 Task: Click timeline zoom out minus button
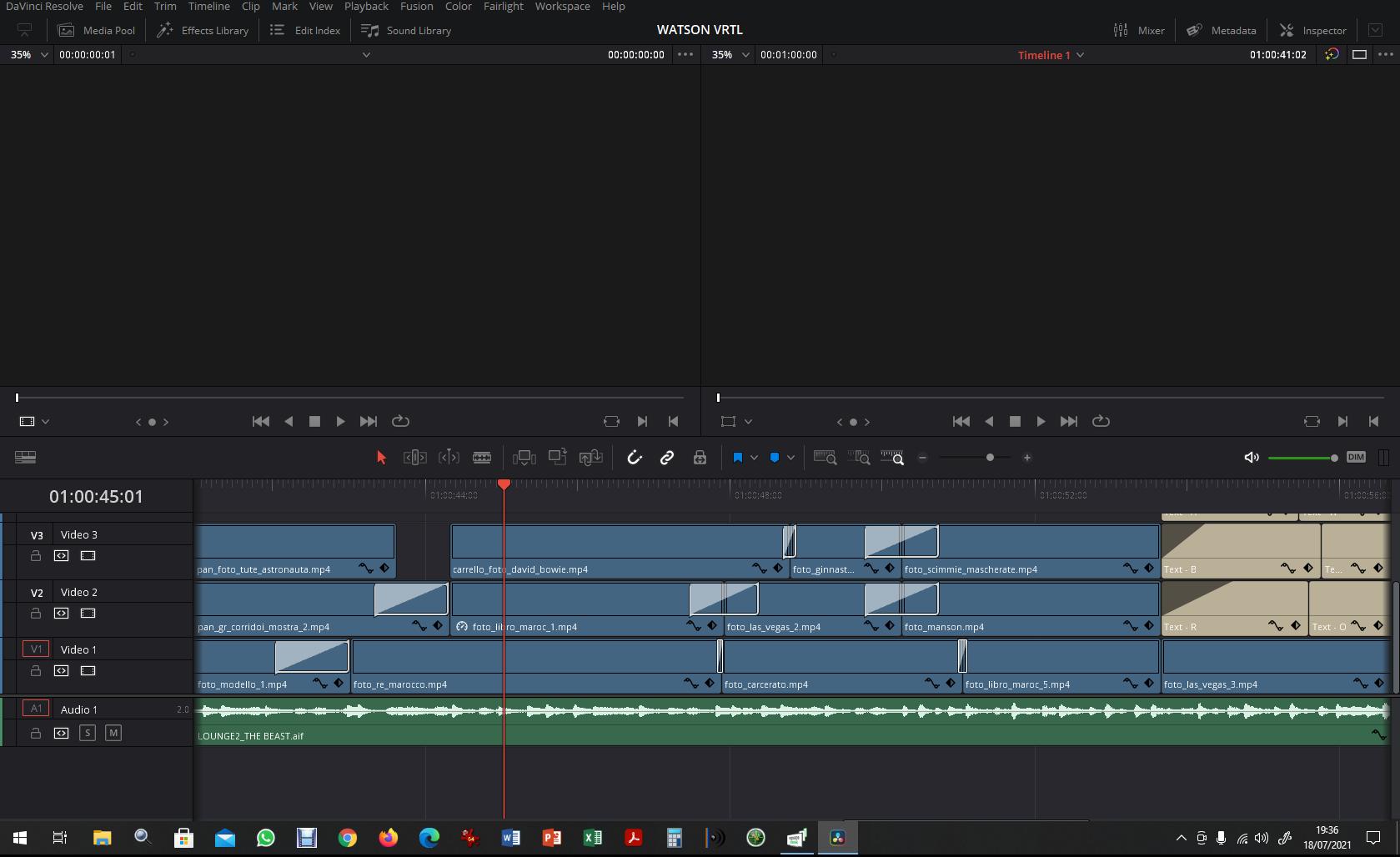tap(922, 458)
